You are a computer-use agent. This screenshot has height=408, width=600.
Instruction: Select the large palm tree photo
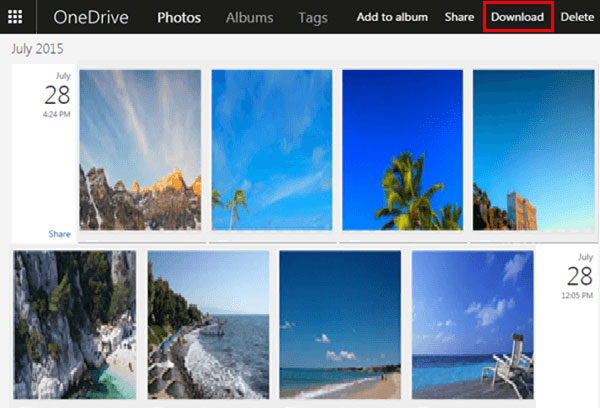point(402,150)
